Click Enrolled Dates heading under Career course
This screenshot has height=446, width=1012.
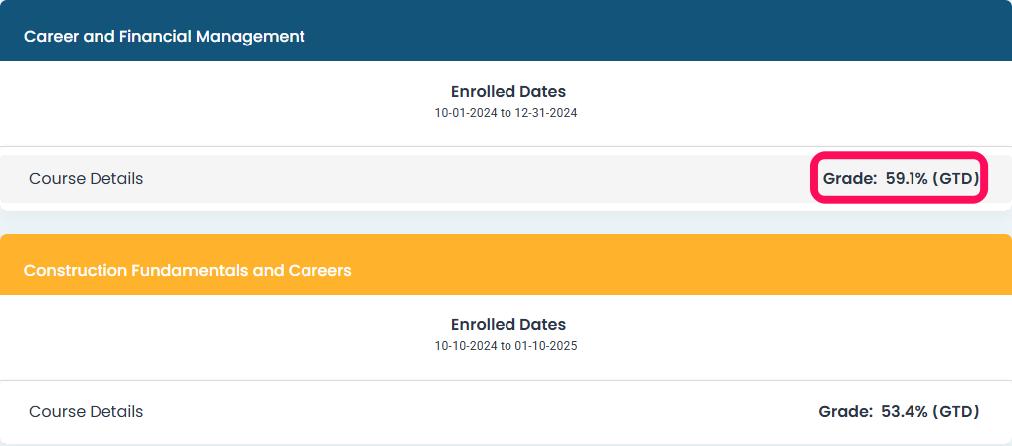508,92
